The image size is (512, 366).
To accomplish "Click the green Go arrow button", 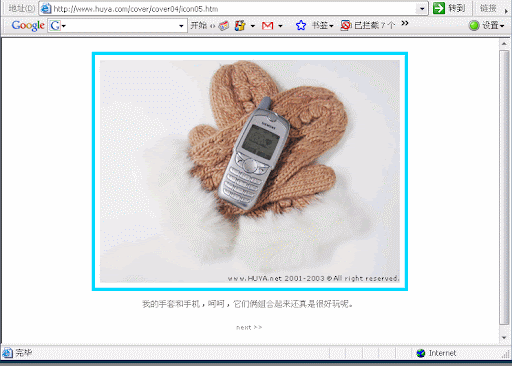I will point(439,8).
